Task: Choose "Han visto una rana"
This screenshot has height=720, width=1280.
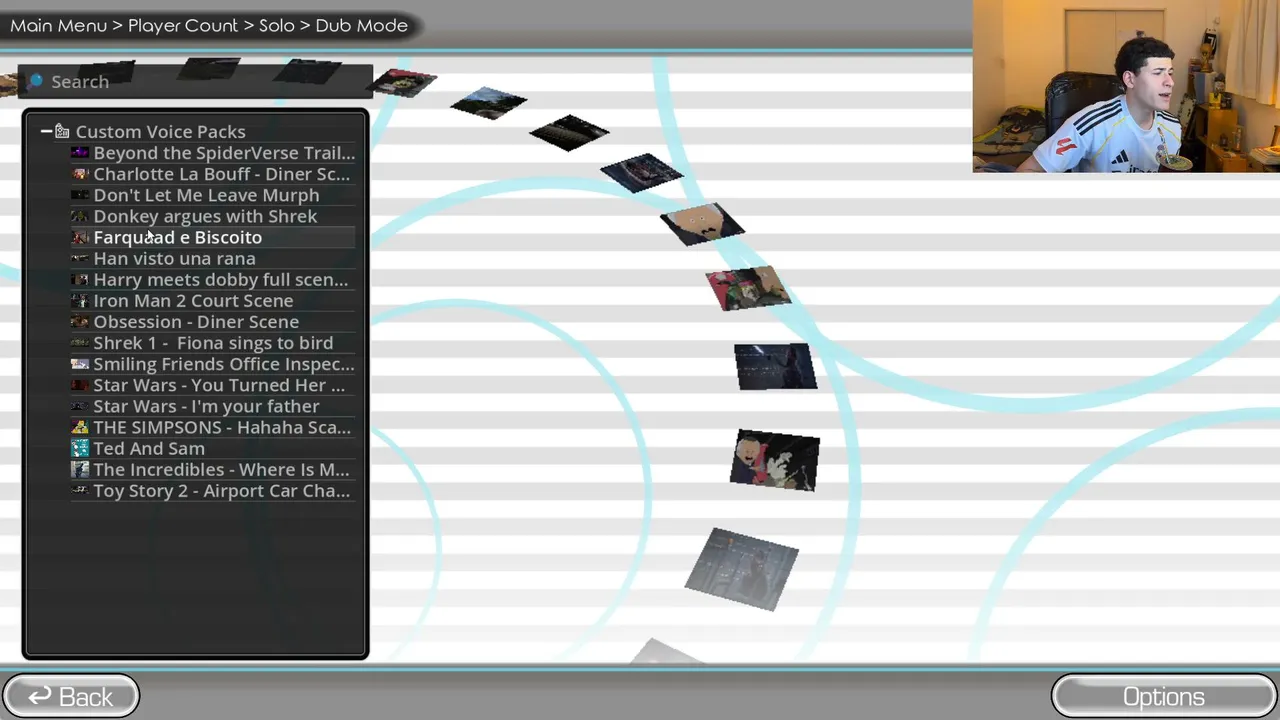Action: click(174, 258)
